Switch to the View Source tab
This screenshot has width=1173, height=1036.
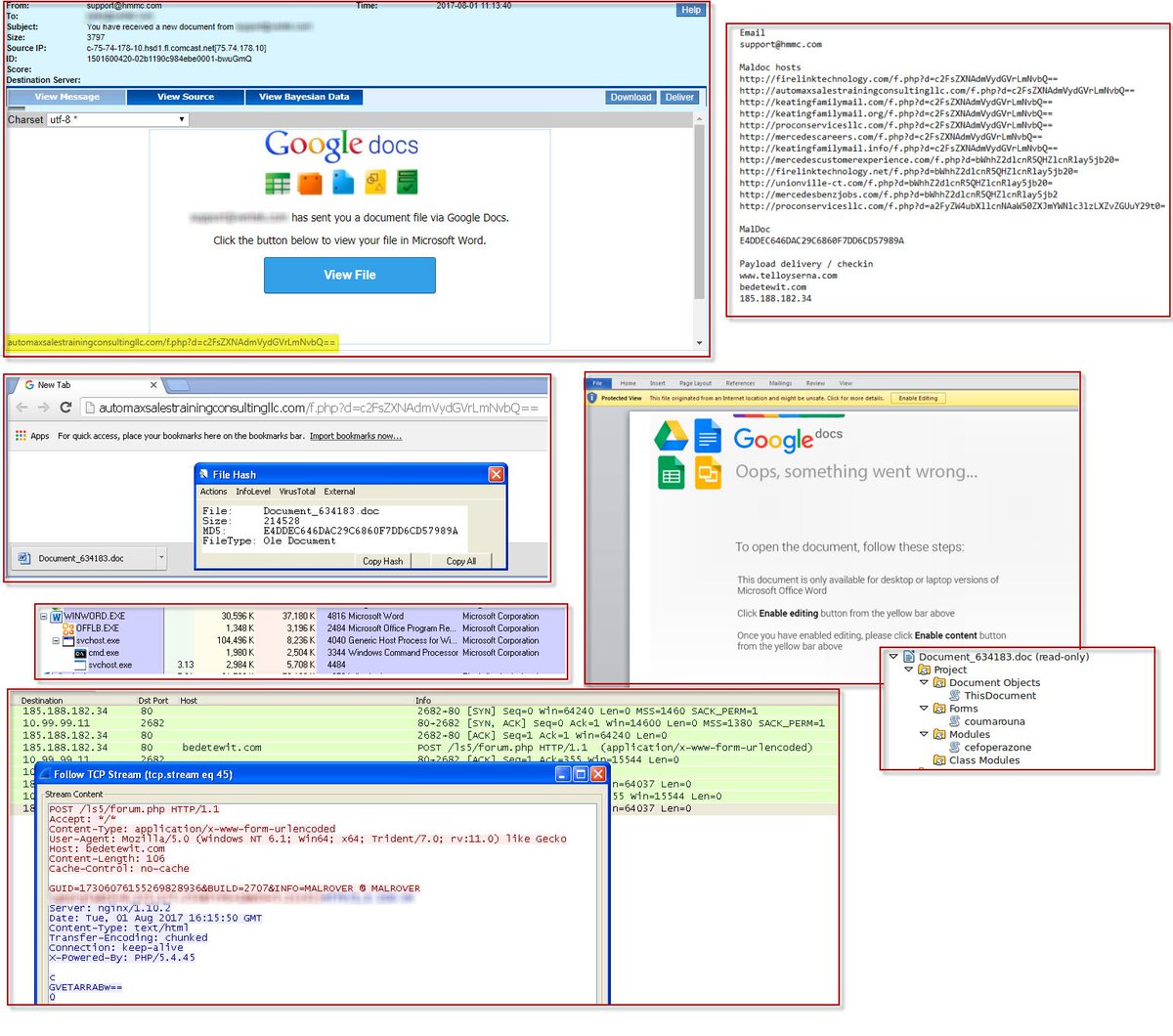tap(186, 97)
